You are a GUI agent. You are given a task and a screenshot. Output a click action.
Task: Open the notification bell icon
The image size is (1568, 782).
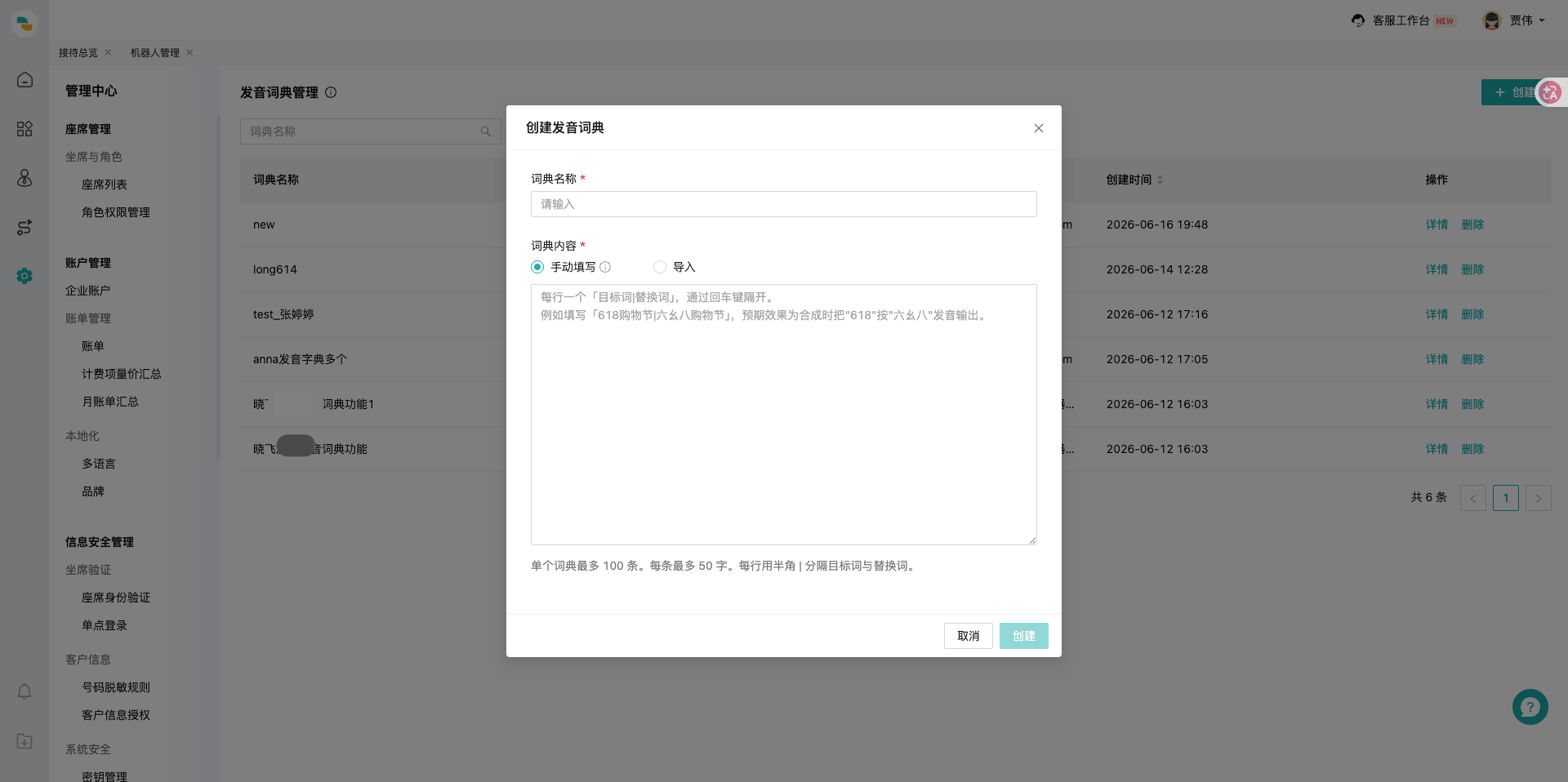click(24, 692)
